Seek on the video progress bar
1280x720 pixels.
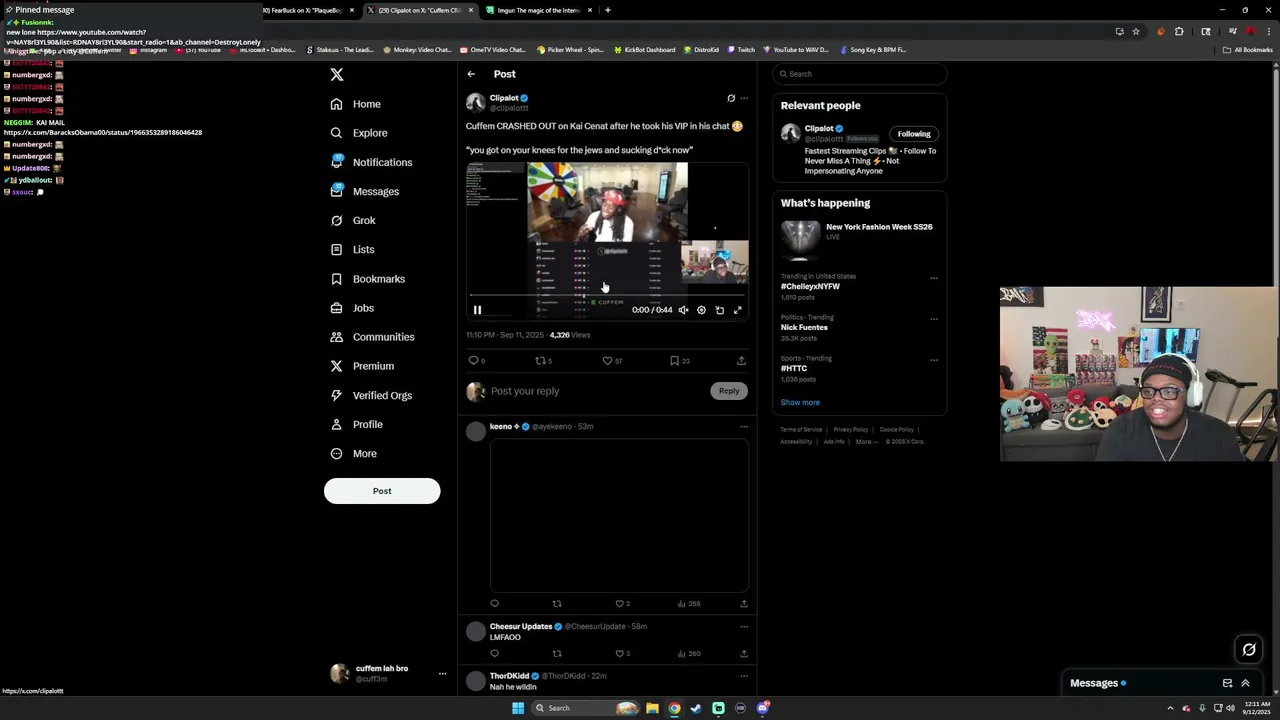[607, 296]
